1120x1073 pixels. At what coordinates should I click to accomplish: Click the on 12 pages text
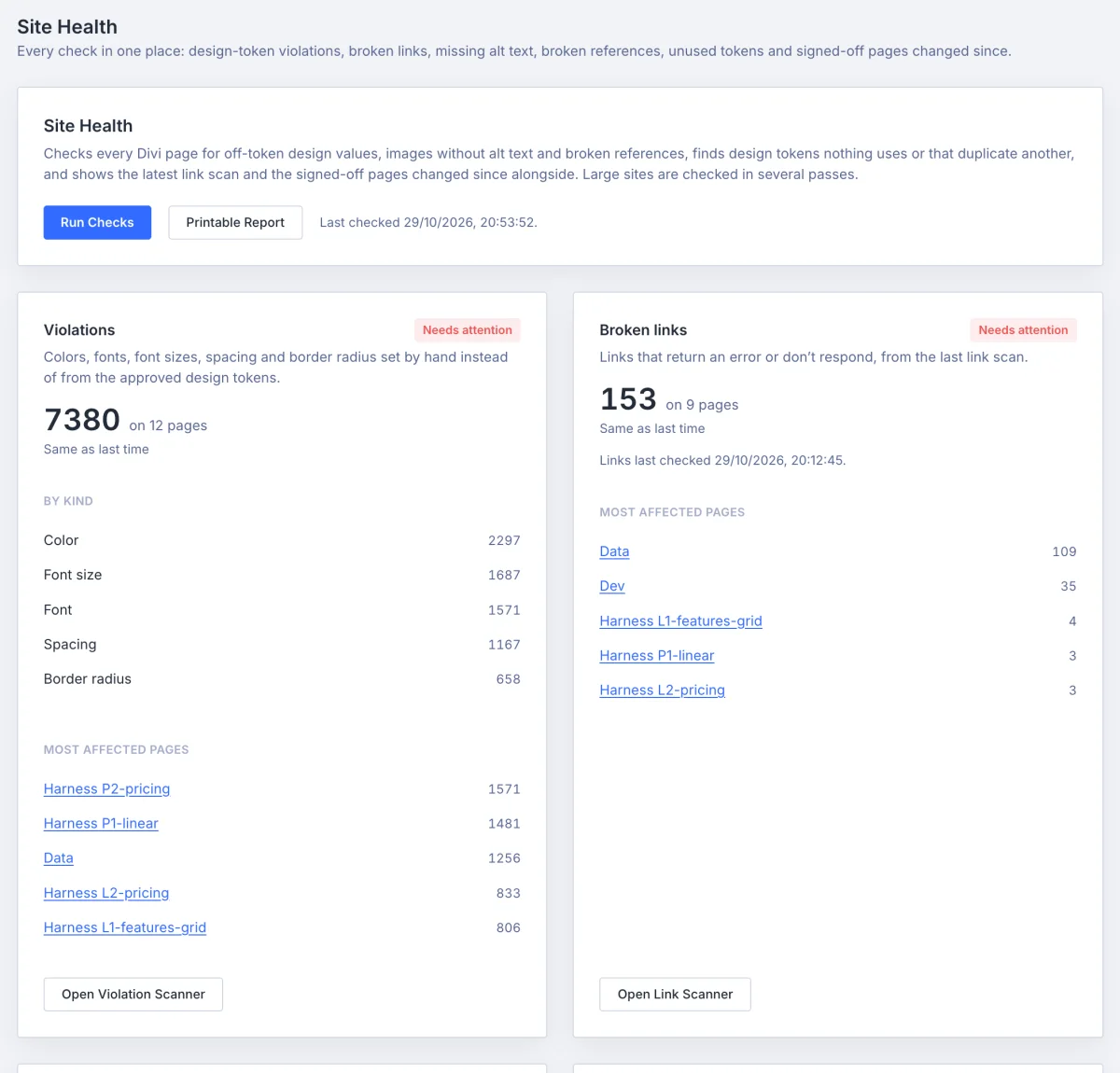click(168, 425)
